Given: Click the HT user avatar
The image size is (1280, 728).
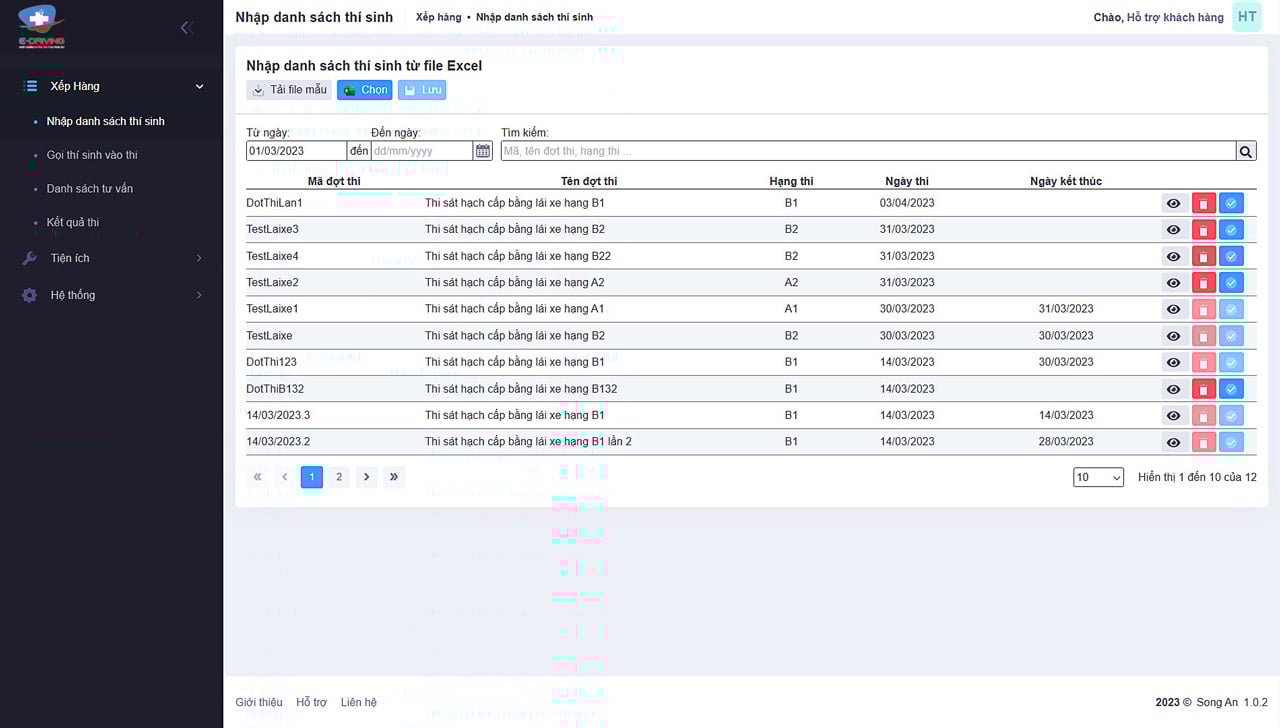Looking at the screenshot, I should 1246,17.
